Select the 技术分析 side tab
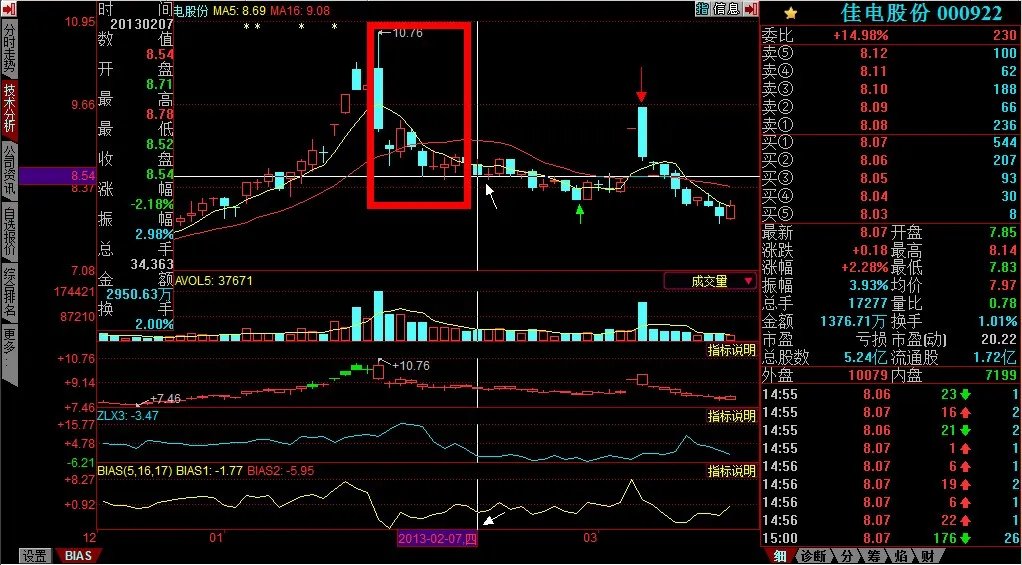The width and height of the screenshot is (1022, 565). 9,108
